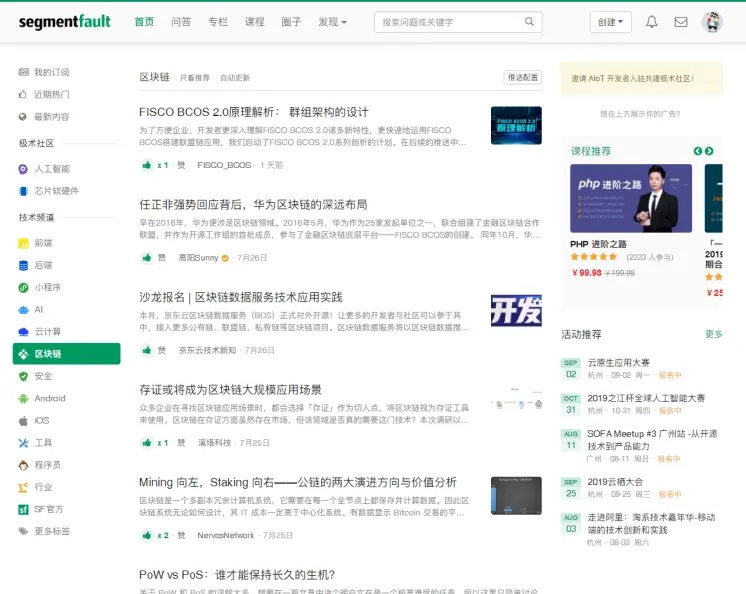746x594 pixels.
Task: Open the 圈子 nav tab
Action: coord(291,22)
